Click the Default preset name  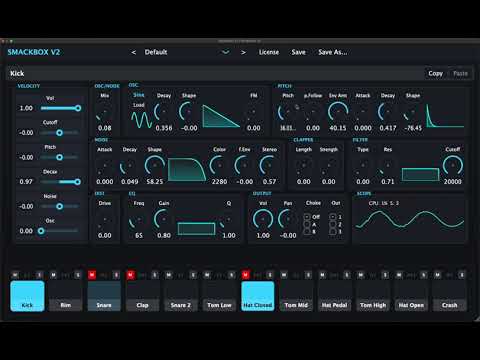[x=156, y=52]
